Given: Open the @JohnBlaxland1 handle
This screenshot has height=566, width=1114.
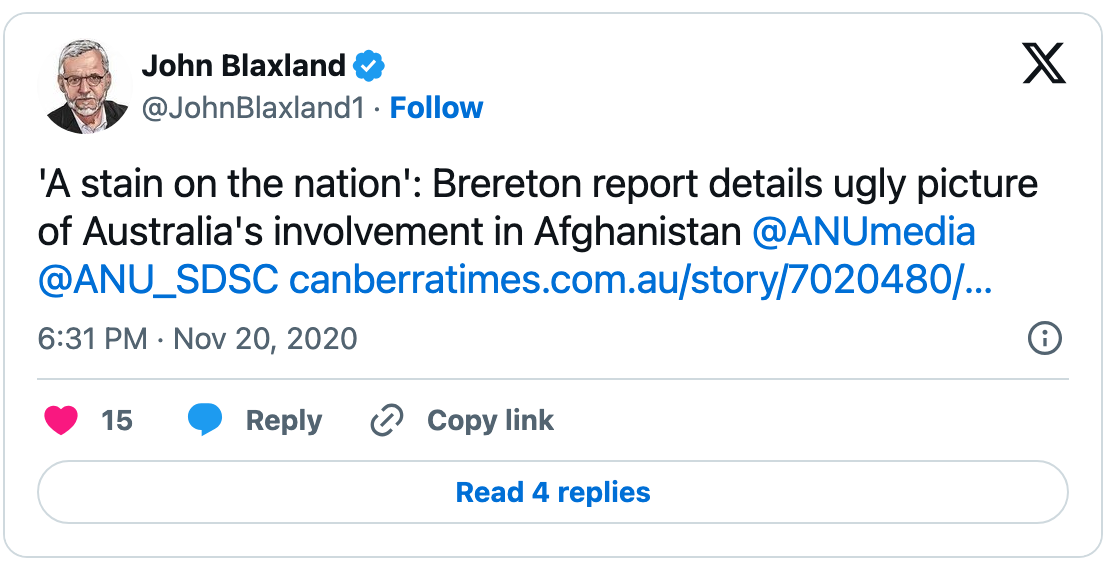Looking at the screenshot, I should tap(253, 108).
